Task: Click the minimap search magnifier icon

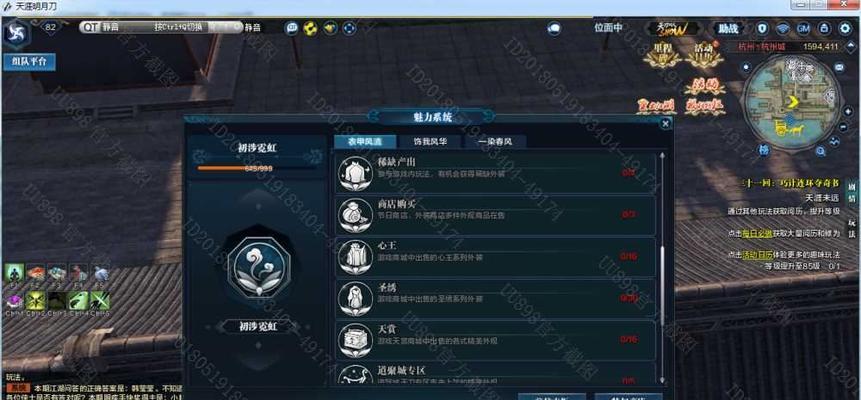Action: click(820, 151)
